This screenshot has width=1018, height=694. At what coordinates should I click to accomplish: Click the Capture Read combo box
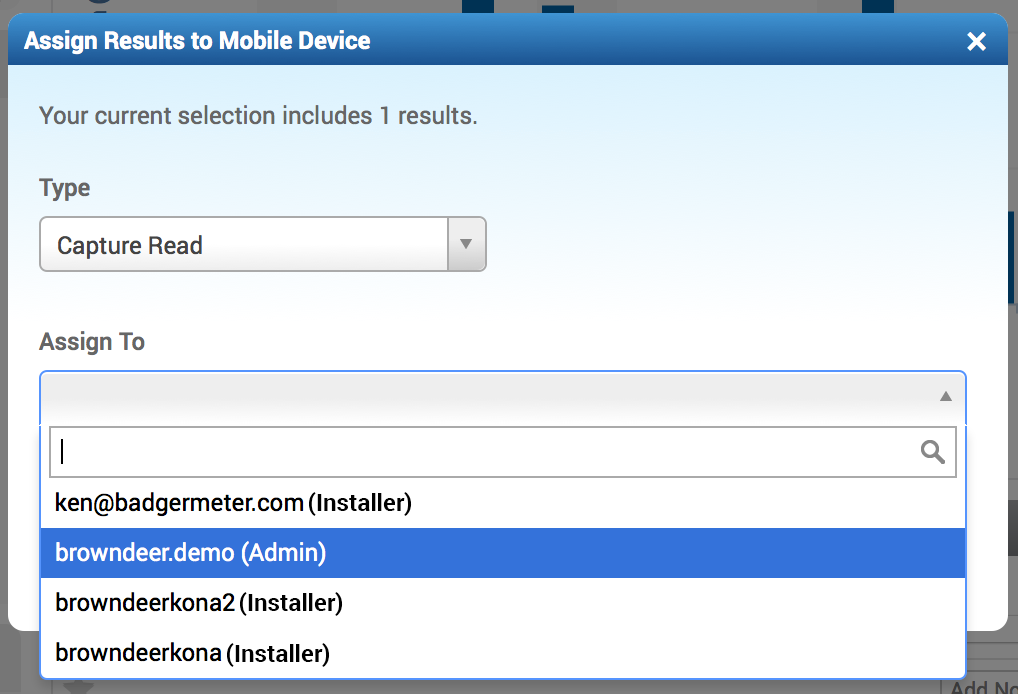point(245,245)
